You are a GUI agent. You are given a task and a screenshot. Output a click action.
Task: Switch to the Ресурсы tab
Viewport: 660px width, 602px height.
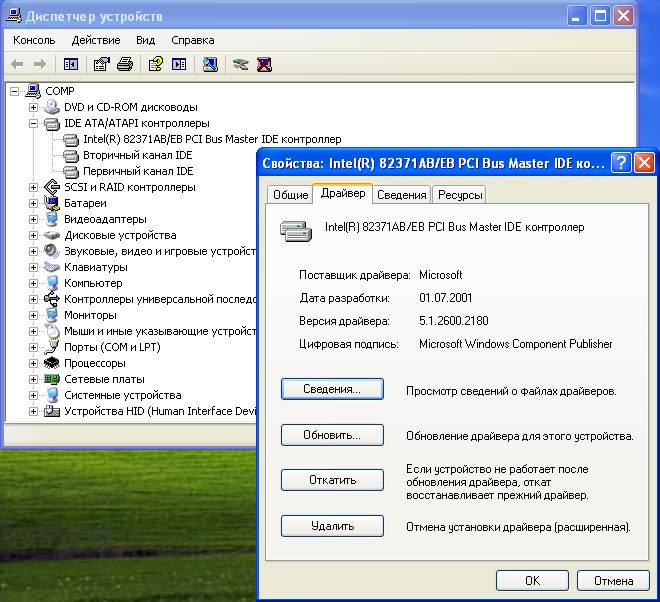[460, 195]
